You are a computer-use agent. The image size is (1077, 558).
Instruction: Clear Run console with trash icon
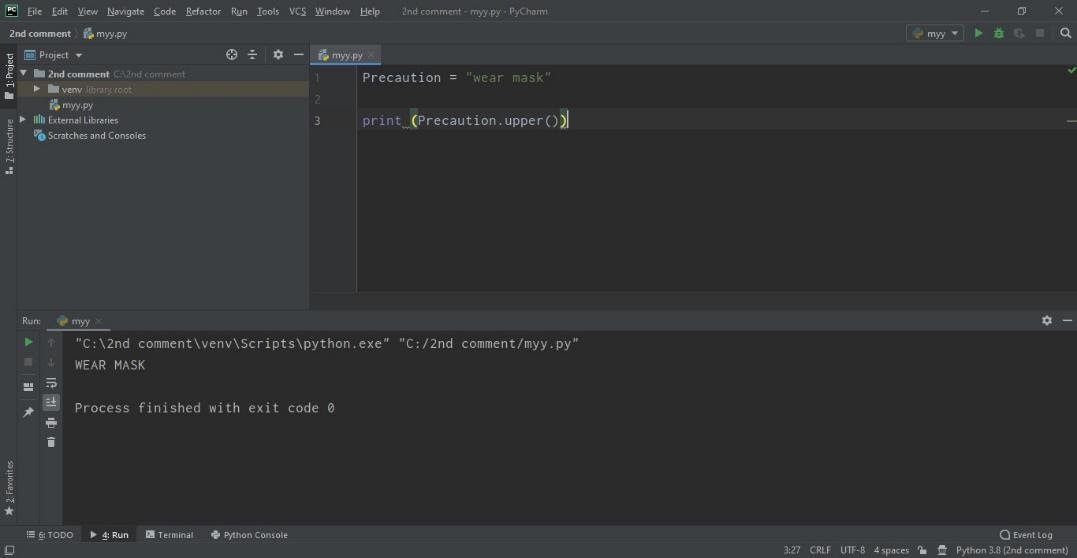(x=51, y=442)
